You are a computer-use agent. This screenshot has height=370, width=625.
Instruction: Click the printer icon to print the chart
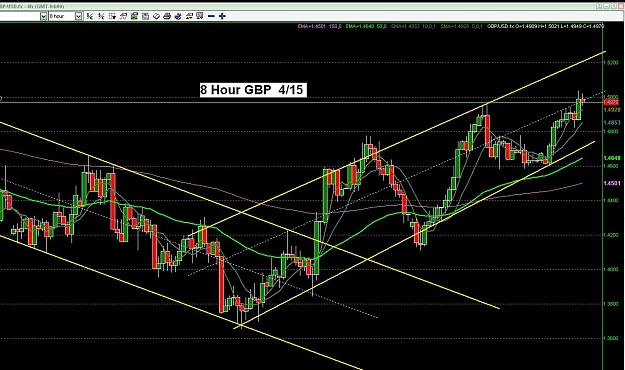167,16
